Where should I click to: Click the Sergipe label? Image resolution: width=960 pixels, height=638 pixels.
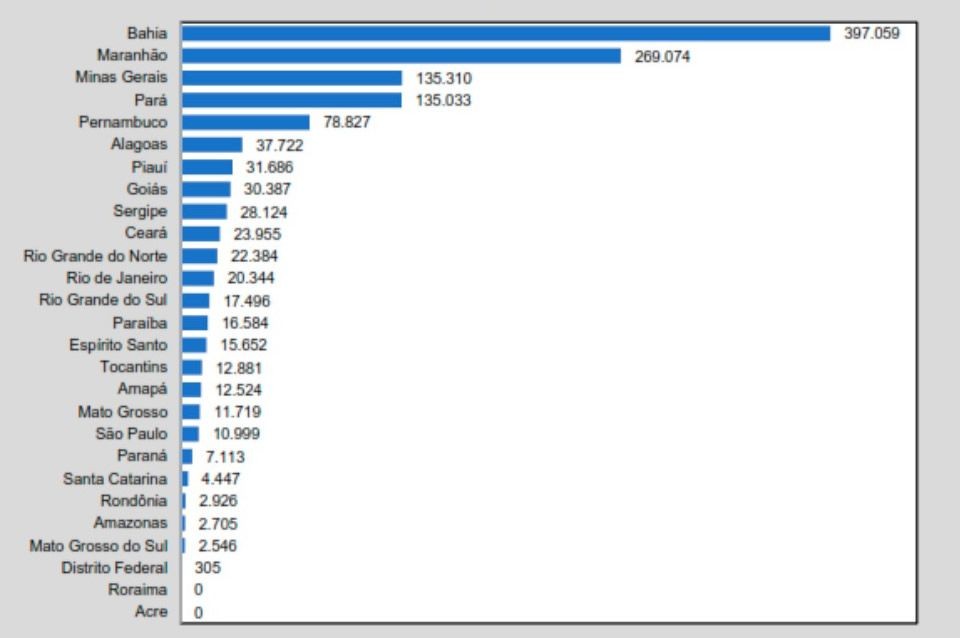tap(140, 211)
